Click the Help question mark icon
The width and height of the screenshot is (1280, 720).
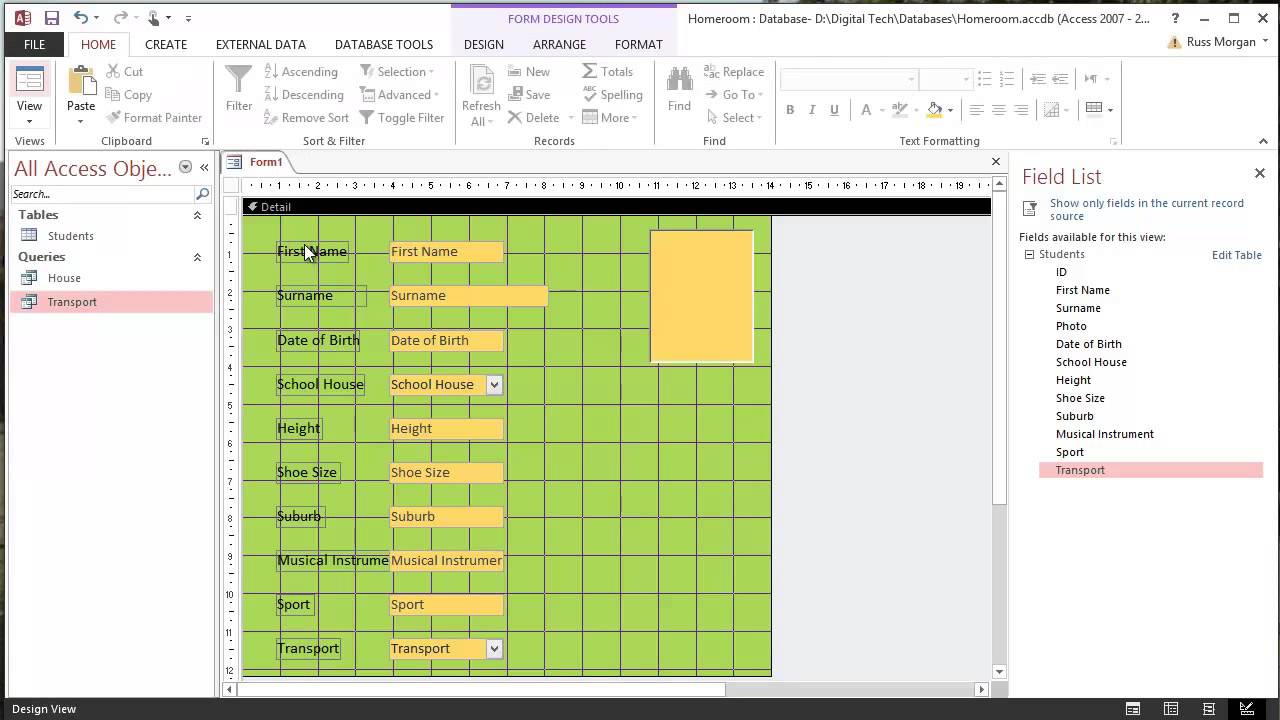pos(1176,18)
